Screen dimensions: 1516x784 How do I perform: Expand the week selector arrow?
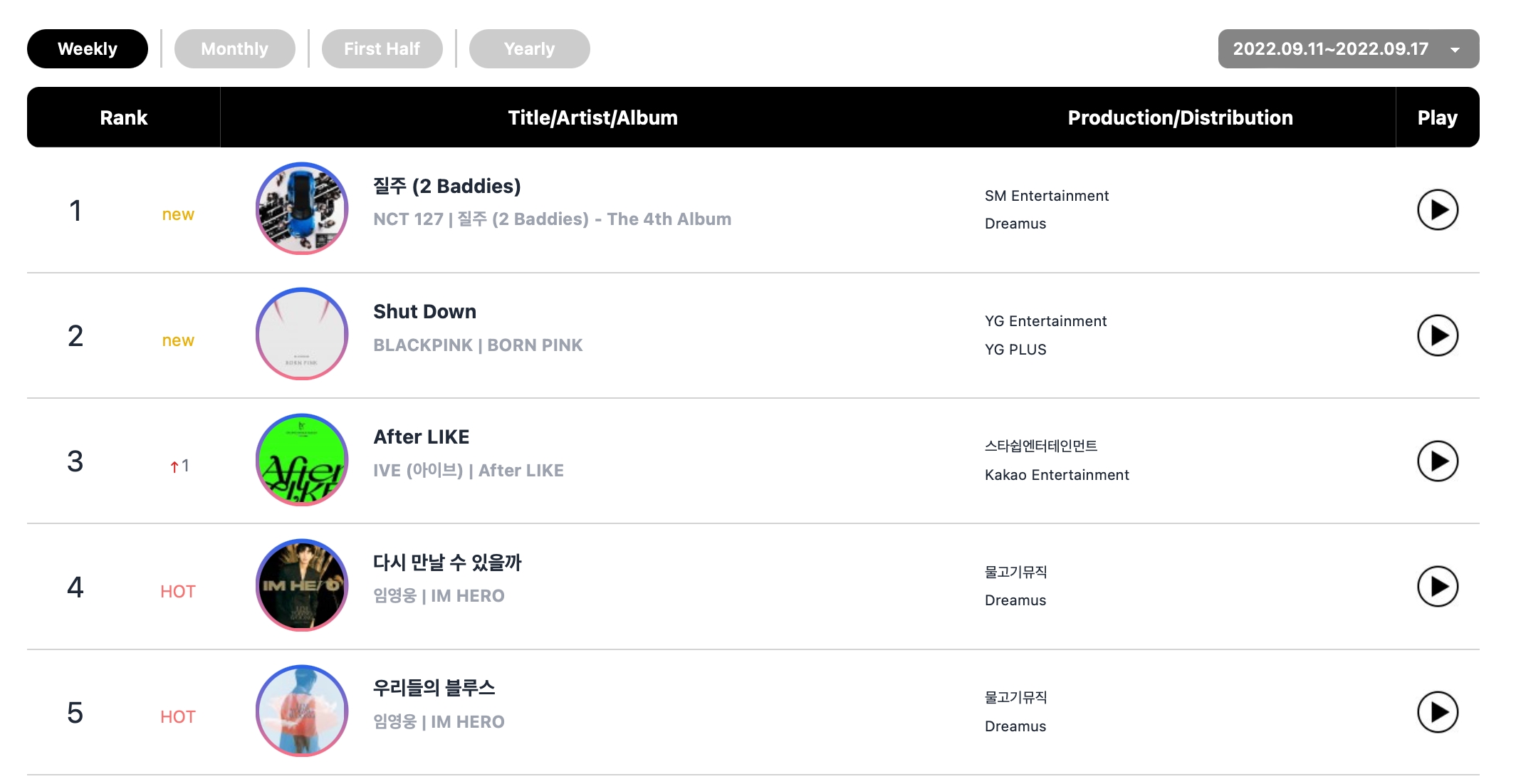point(1455,50)
